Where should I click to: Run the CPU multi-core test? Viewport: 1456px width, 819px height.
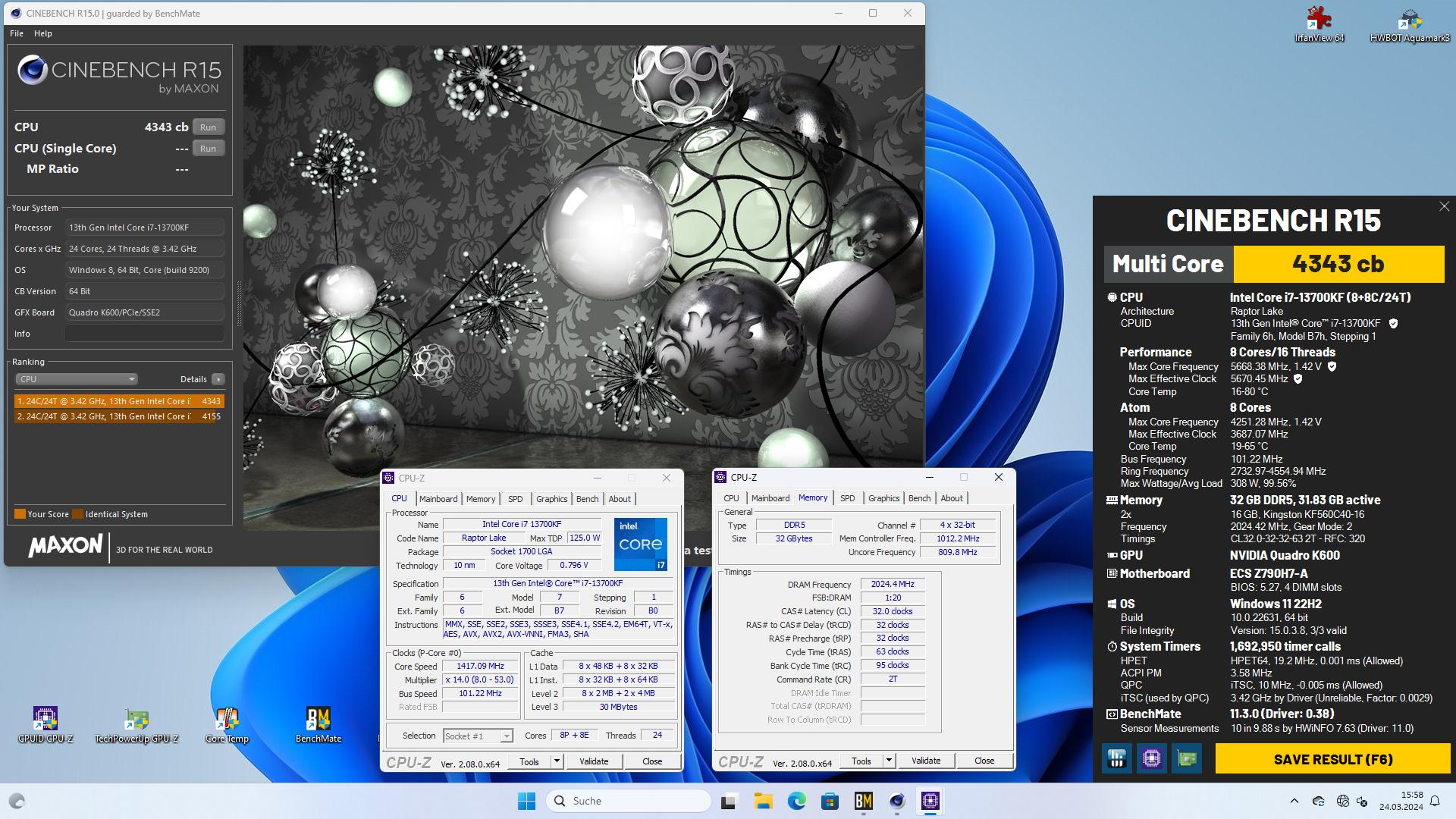pyautogui.click(x=209, y=127)
